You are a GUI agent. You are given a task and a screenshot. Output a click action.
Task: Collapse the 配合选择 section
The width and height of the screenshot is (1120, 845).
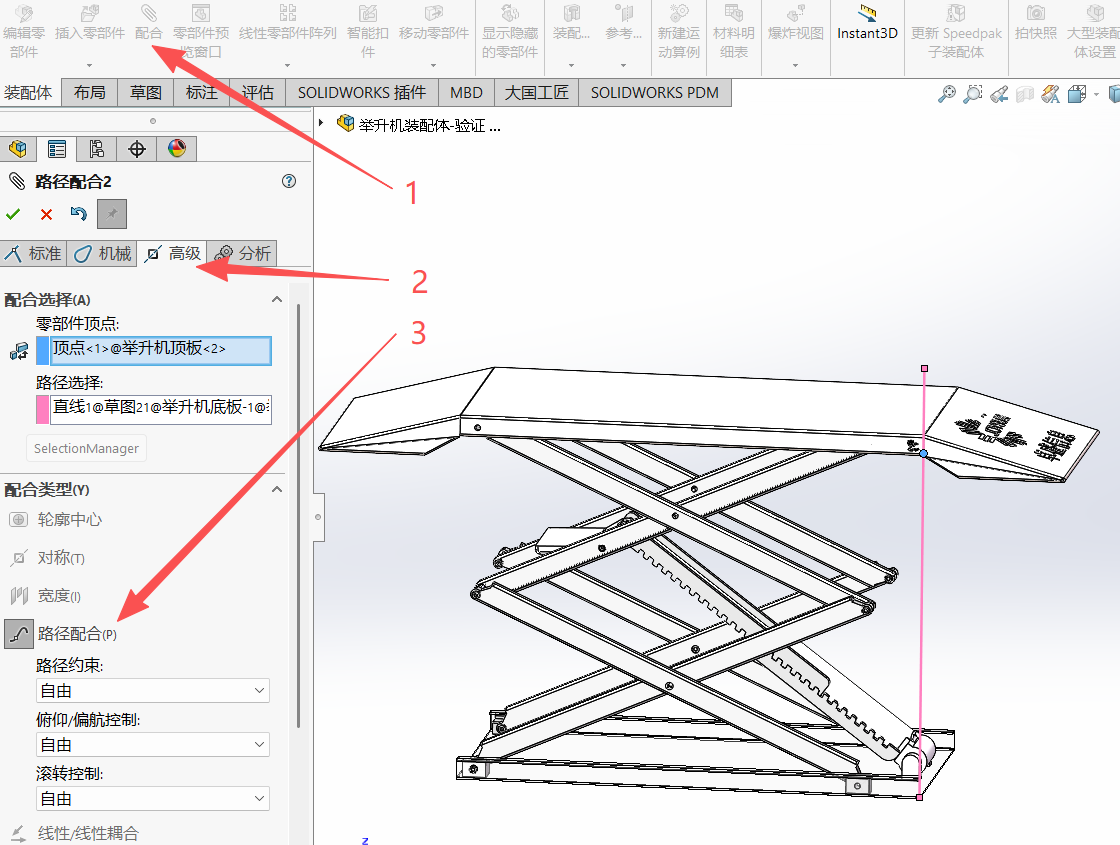(277, 299)
